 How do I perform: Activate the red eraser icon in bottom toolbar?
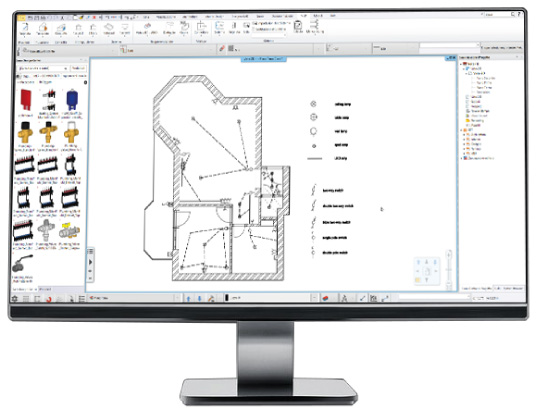[x=325, y=298]
